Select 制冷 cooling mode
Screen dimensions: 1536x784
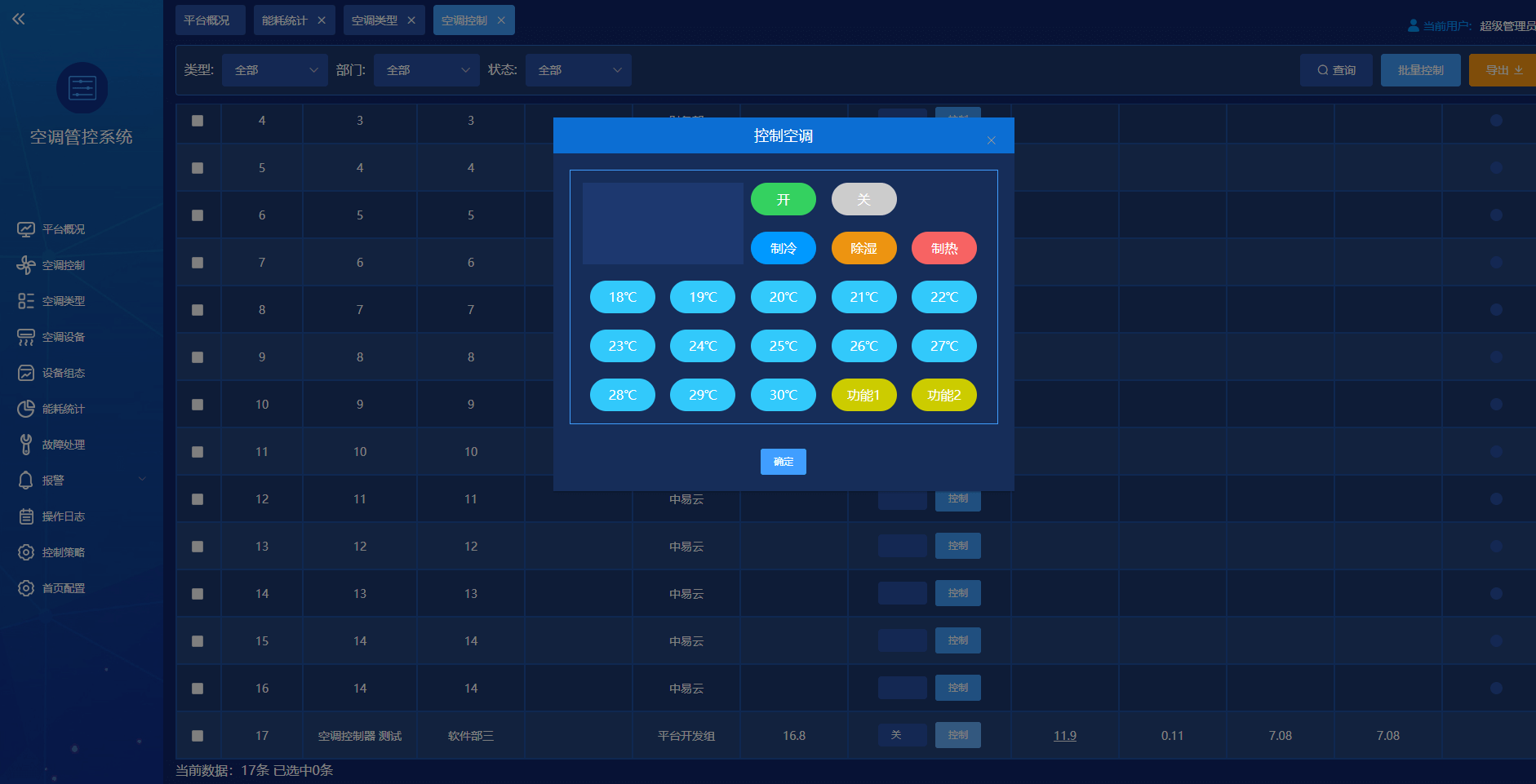(x=784, y=248)
